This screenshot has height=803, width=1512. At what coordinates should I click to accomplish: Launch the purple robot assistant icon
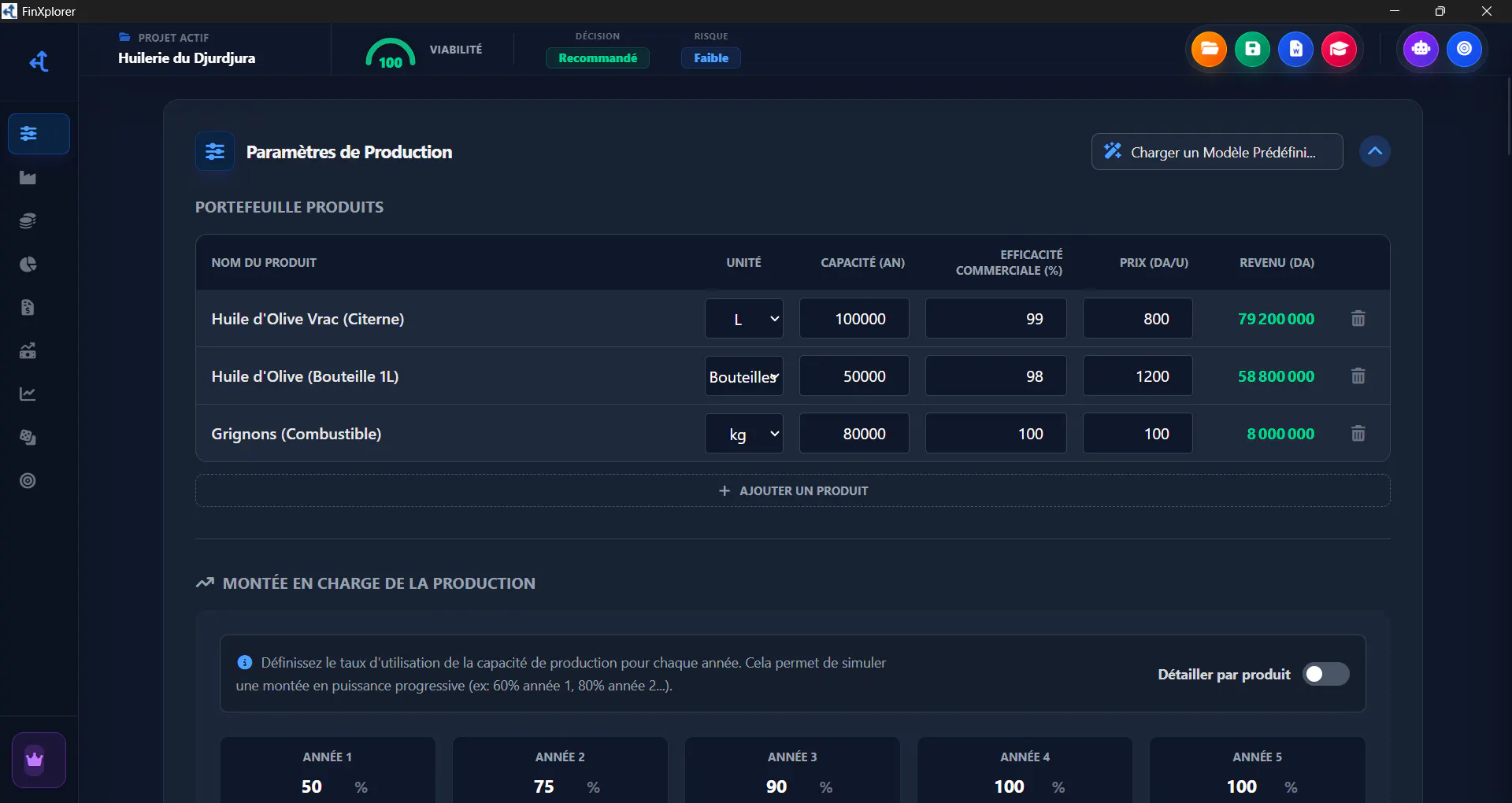pyautogui.click(x=1421, y=50)
